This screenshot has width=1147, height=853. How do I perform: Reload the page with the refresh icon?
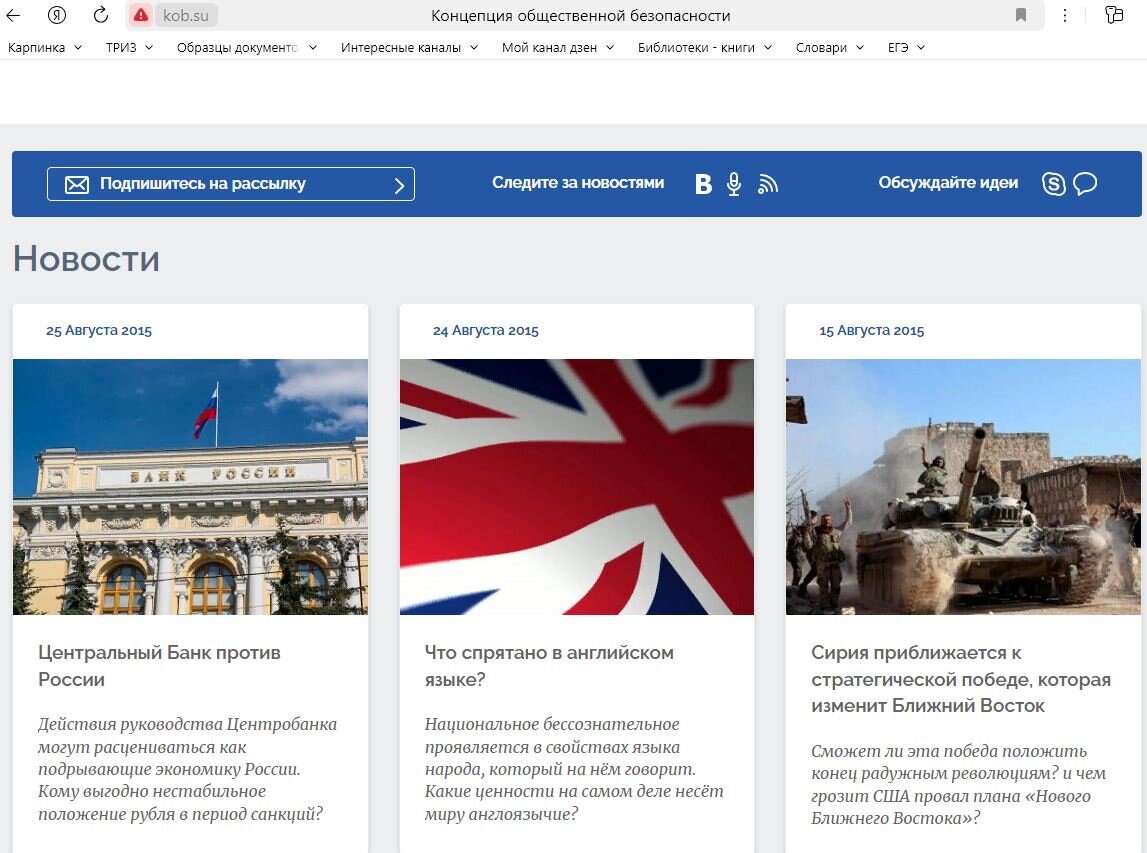[101, 15]
